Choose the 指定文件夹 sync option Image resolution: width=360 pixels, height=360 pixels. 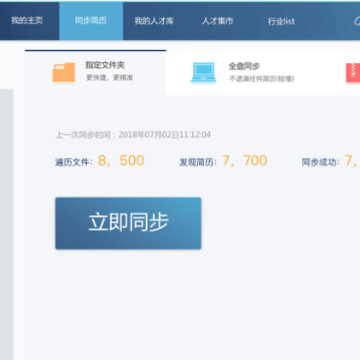[95, 72]
